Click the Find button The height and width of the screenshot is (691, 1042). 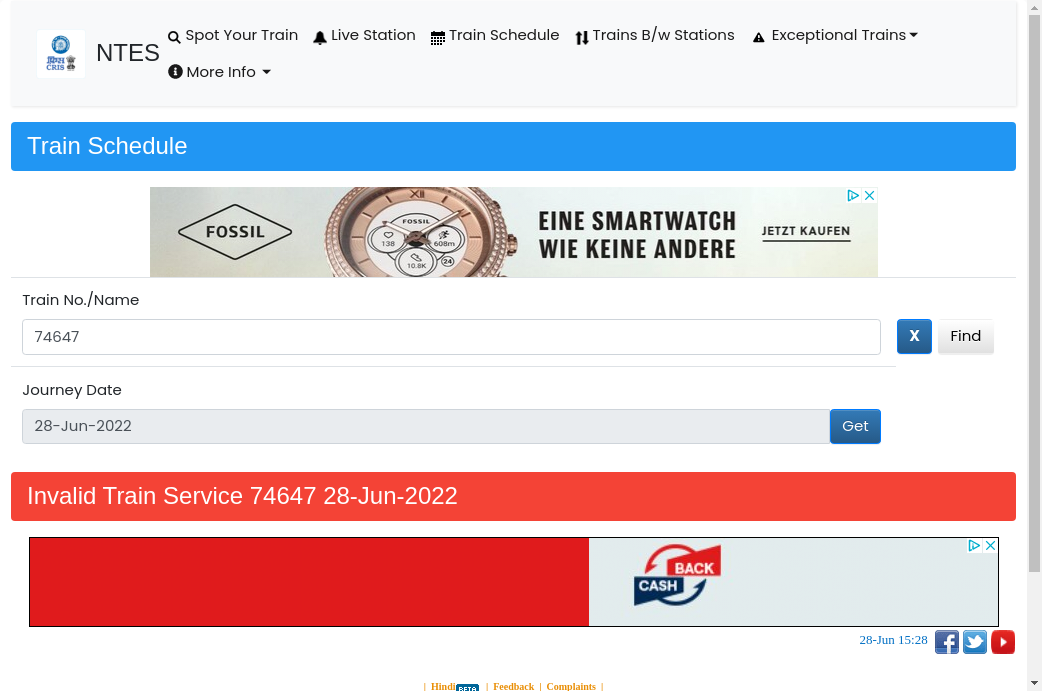point(966,336)
